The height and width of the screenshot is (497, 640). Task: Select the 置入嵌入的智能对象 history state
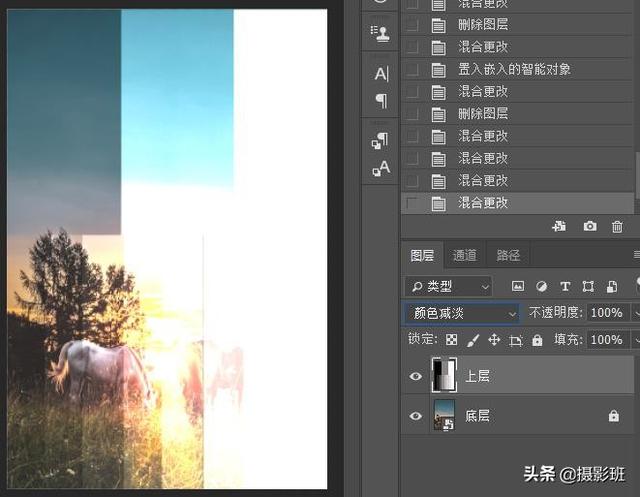pyautogui.click(x=516, y=70)
